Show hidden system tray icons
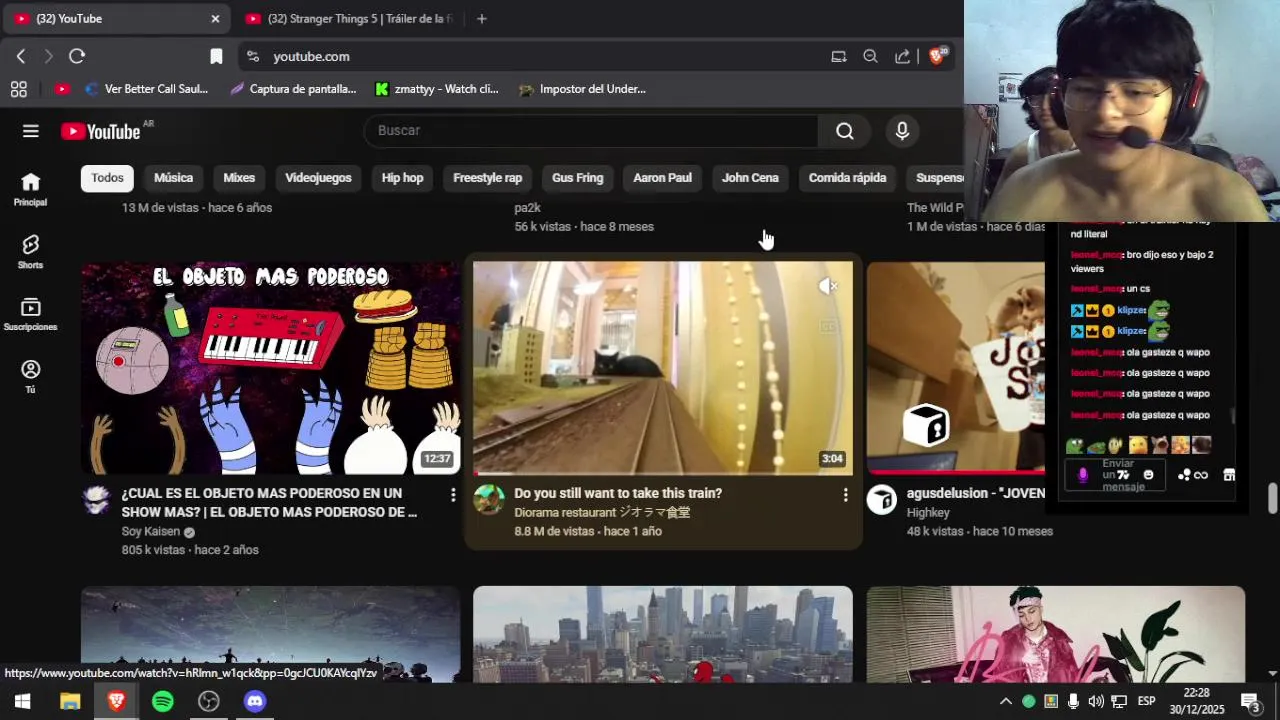Viewport: 1280px width, 720px height. pyautogui.click(x=1006, y=701)
